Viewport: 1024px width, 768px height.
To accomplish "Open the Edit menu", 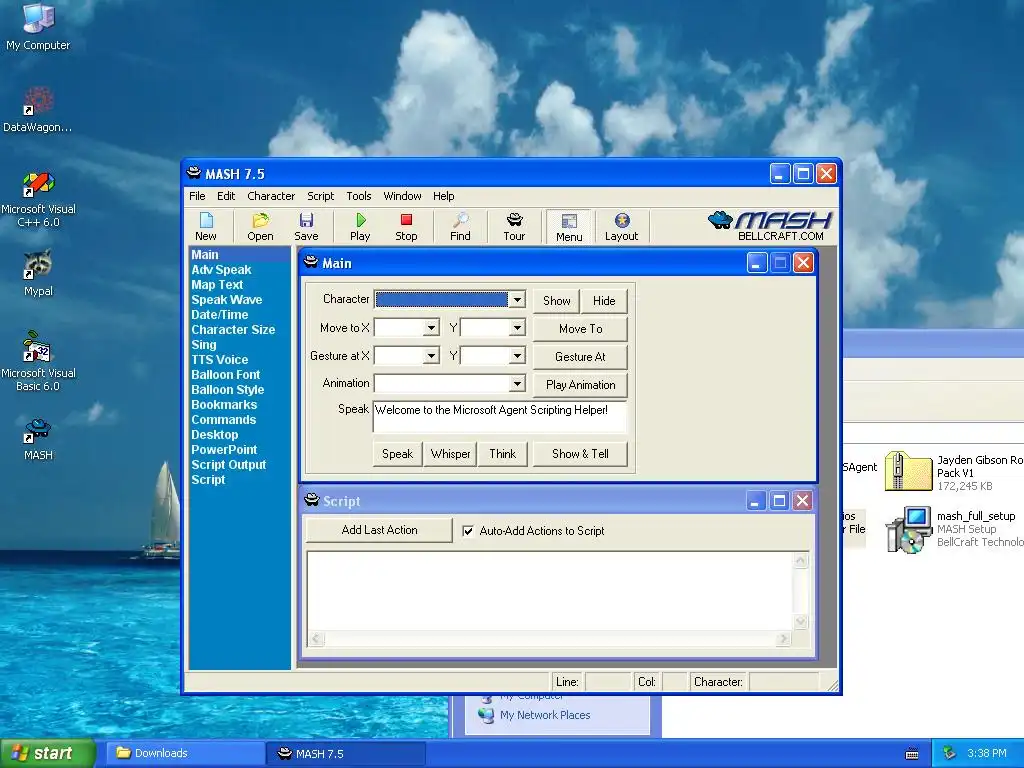I will tap(226, 196).
